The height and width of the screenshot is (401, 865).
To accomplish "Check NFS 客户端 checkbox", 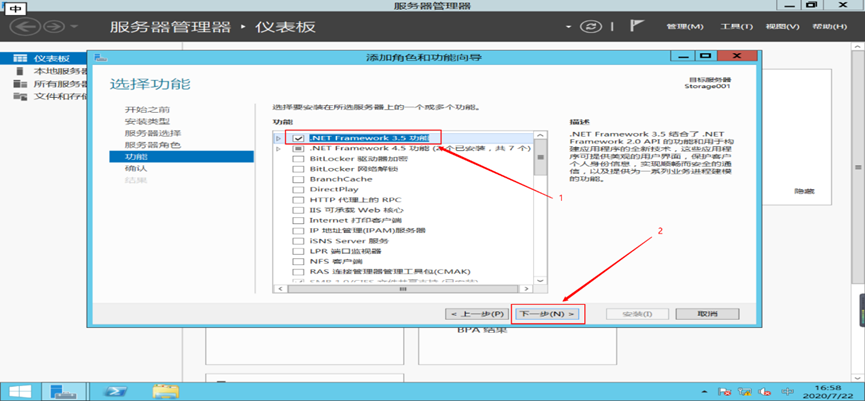I will (298, 261).
